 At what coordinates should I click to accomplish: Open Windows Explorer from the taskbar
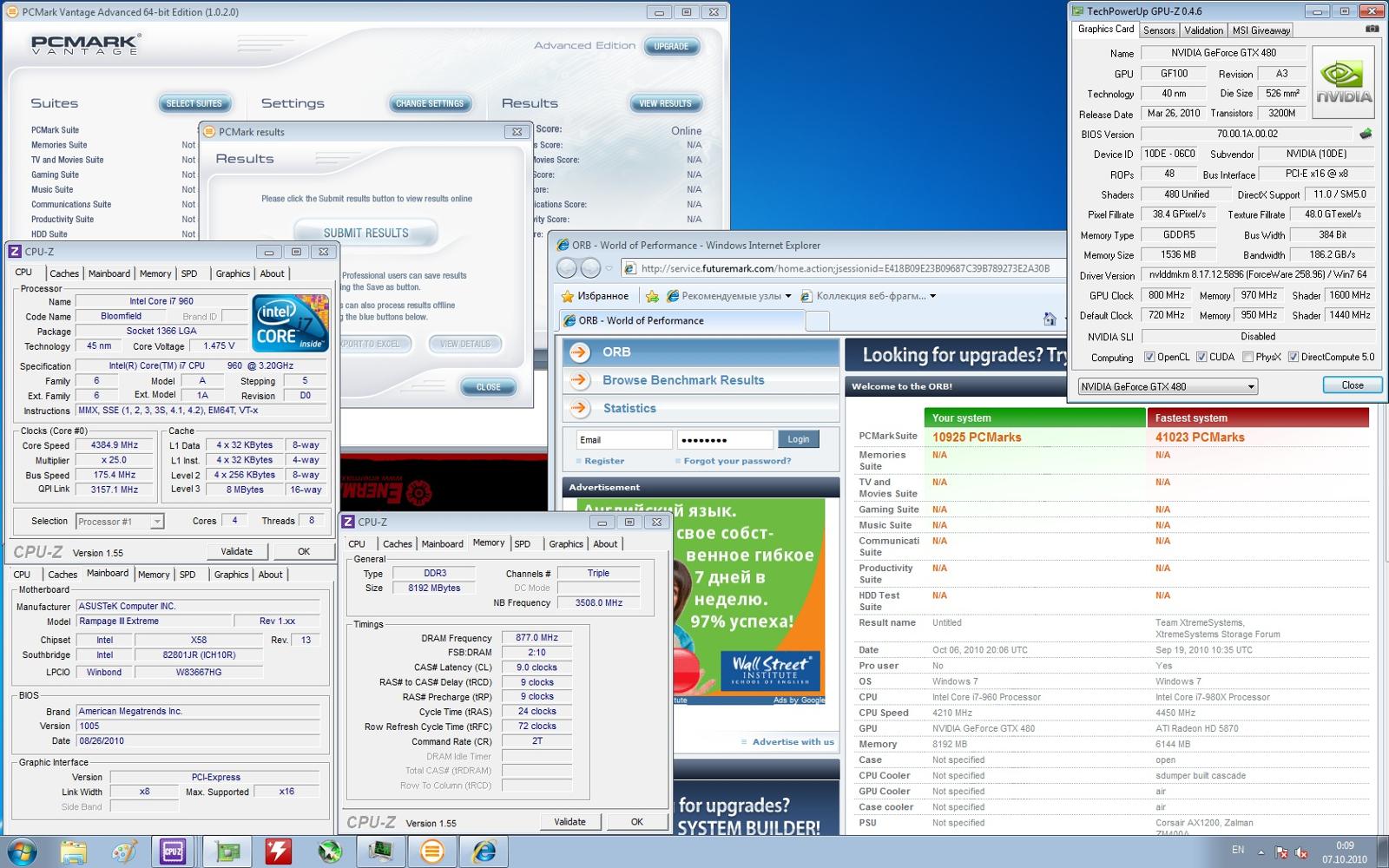pos(74,852)
